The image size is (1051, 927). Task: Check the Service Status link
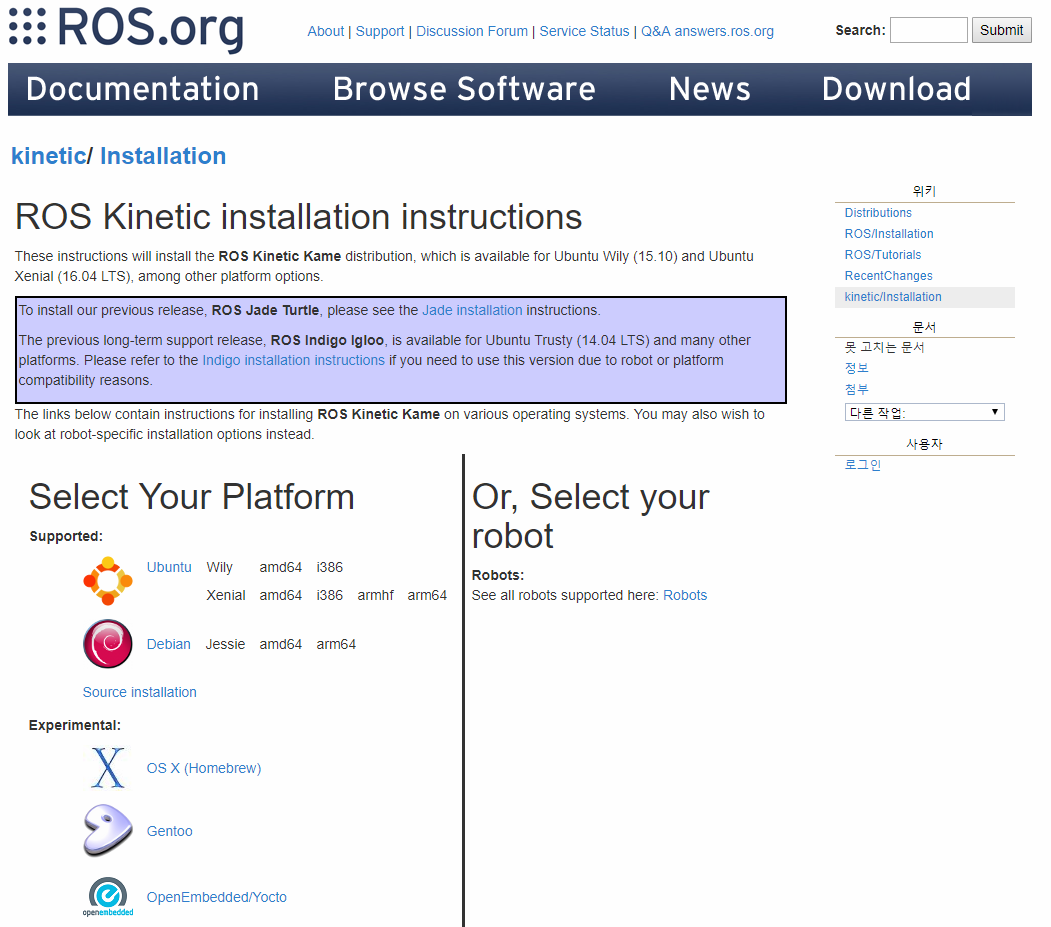584,32
